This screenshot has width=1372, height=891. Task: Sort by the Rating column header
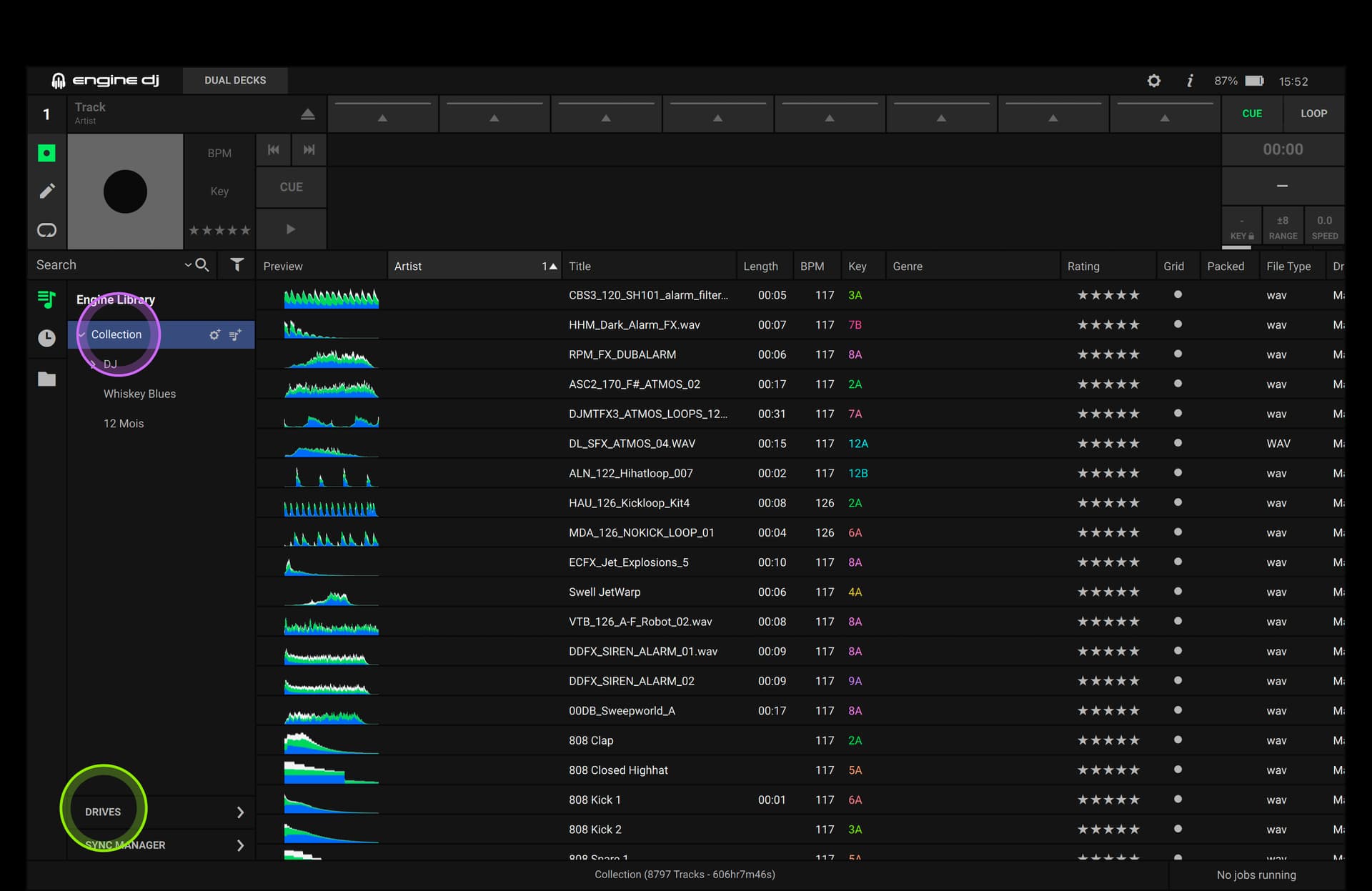(x=1108, y=266)
